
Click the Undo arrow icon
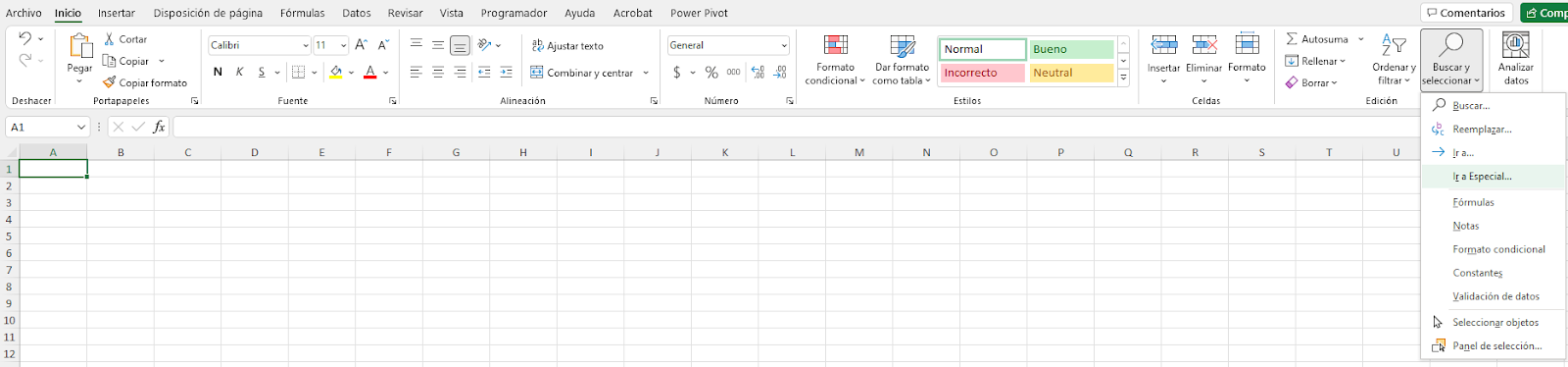click(x=25, y=38)
